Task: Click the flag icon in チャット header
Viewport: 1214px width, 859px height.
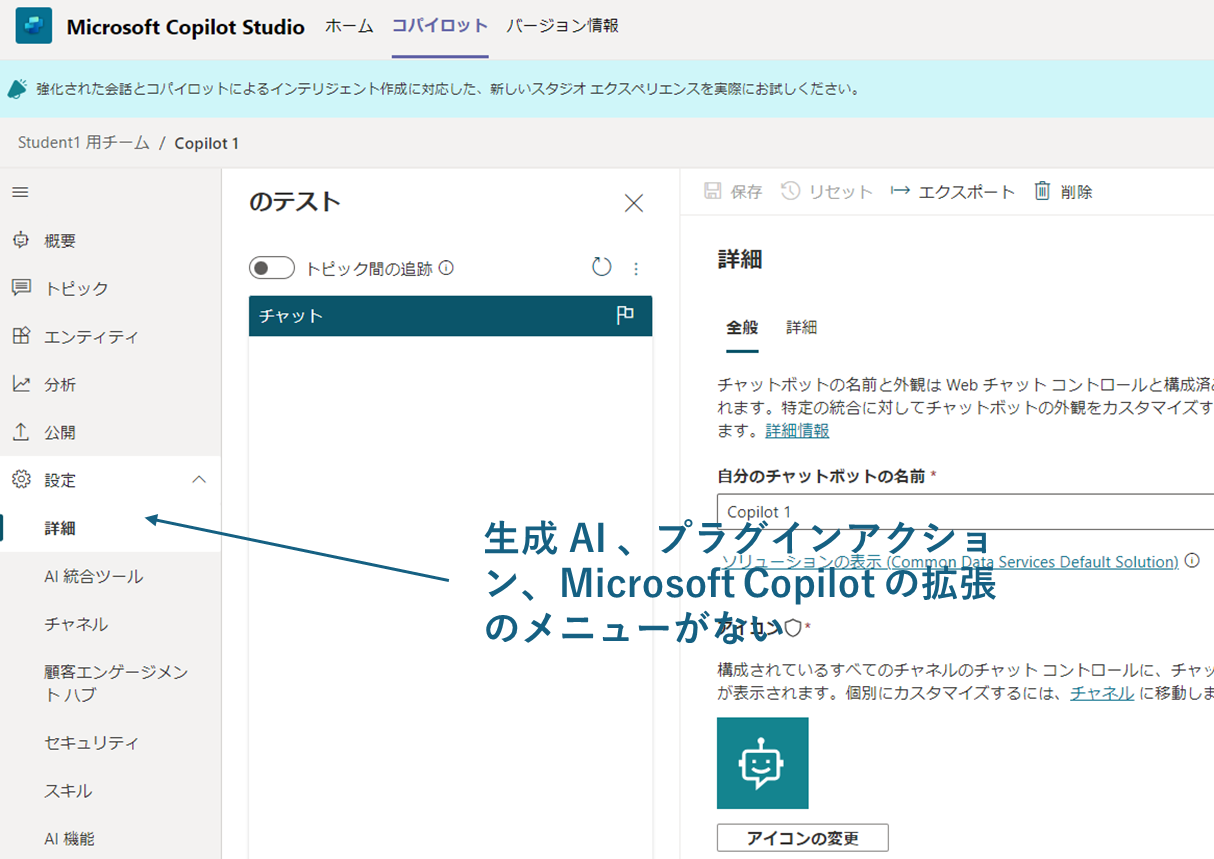Action: (x=625, y=315)
